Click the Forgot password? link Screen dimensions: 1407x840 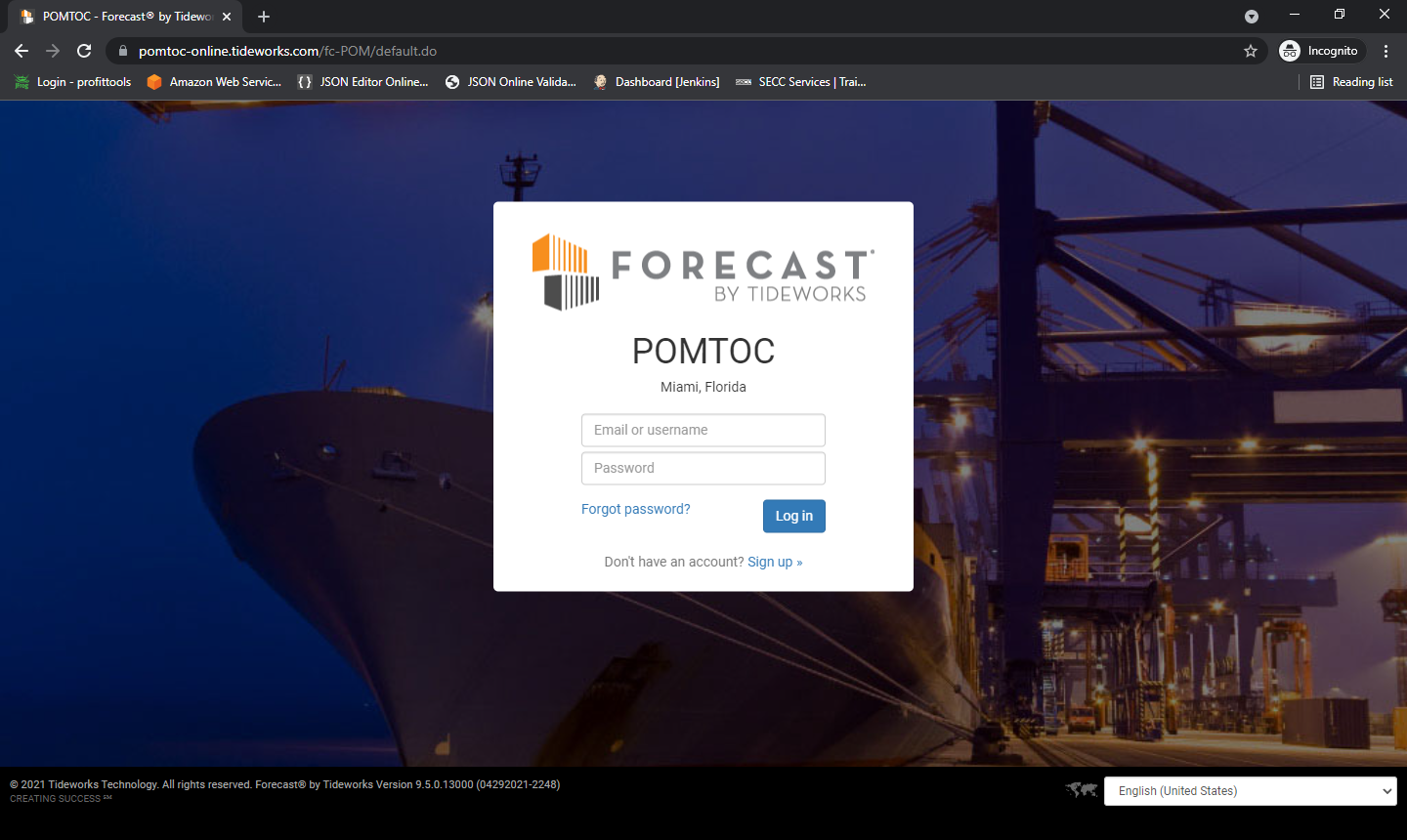[x=636, y=509]
